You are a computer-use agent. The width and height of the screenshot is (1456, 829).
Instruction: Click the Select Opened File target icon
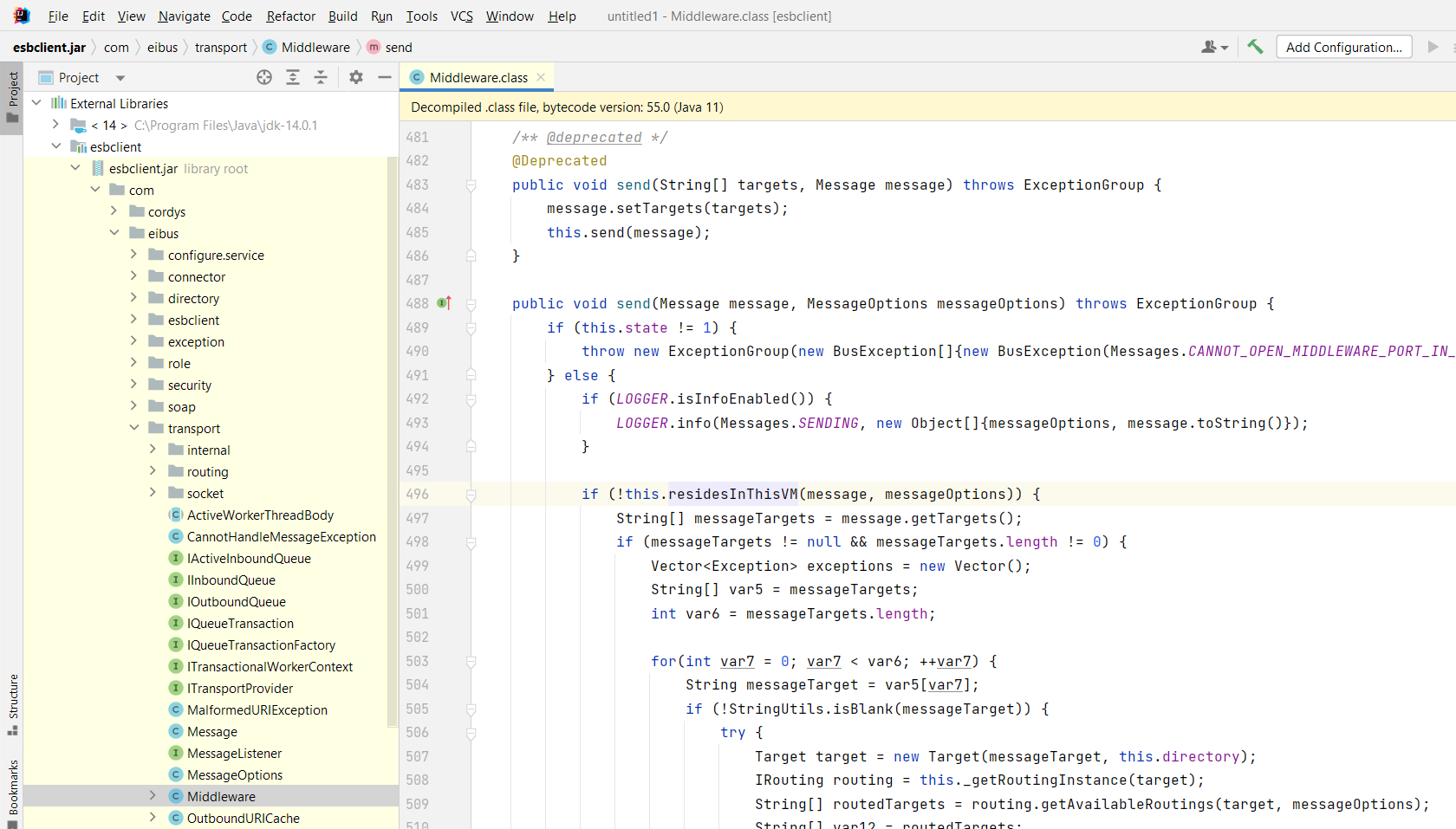tap(264, 77)
